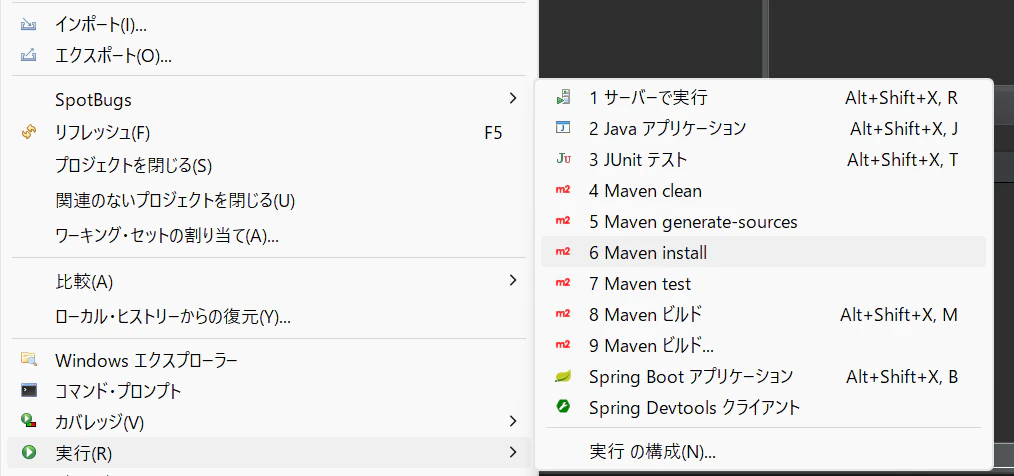Click the Alt+Shift+X, R shortcut text
The height and width of the screenshot is (476, 1014).
[x=901, y=98]
